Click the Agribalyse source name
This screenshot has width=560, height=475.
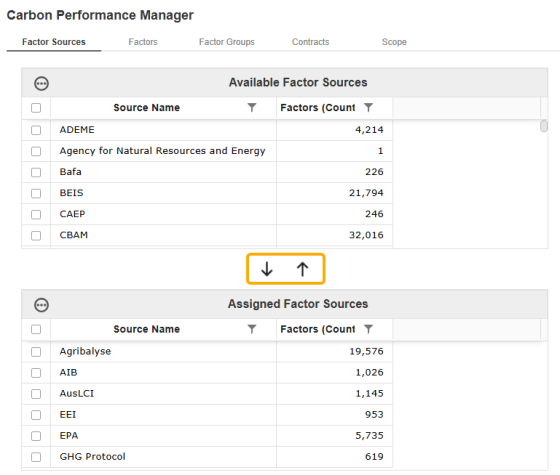click(85, 351)
